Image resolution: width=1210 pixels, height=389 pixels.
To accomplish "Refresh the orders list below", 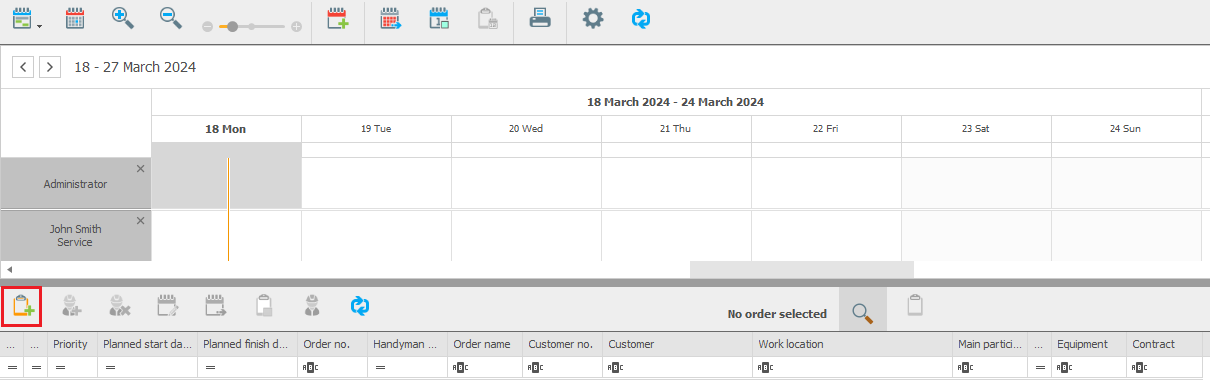I will tap(360, 306).
